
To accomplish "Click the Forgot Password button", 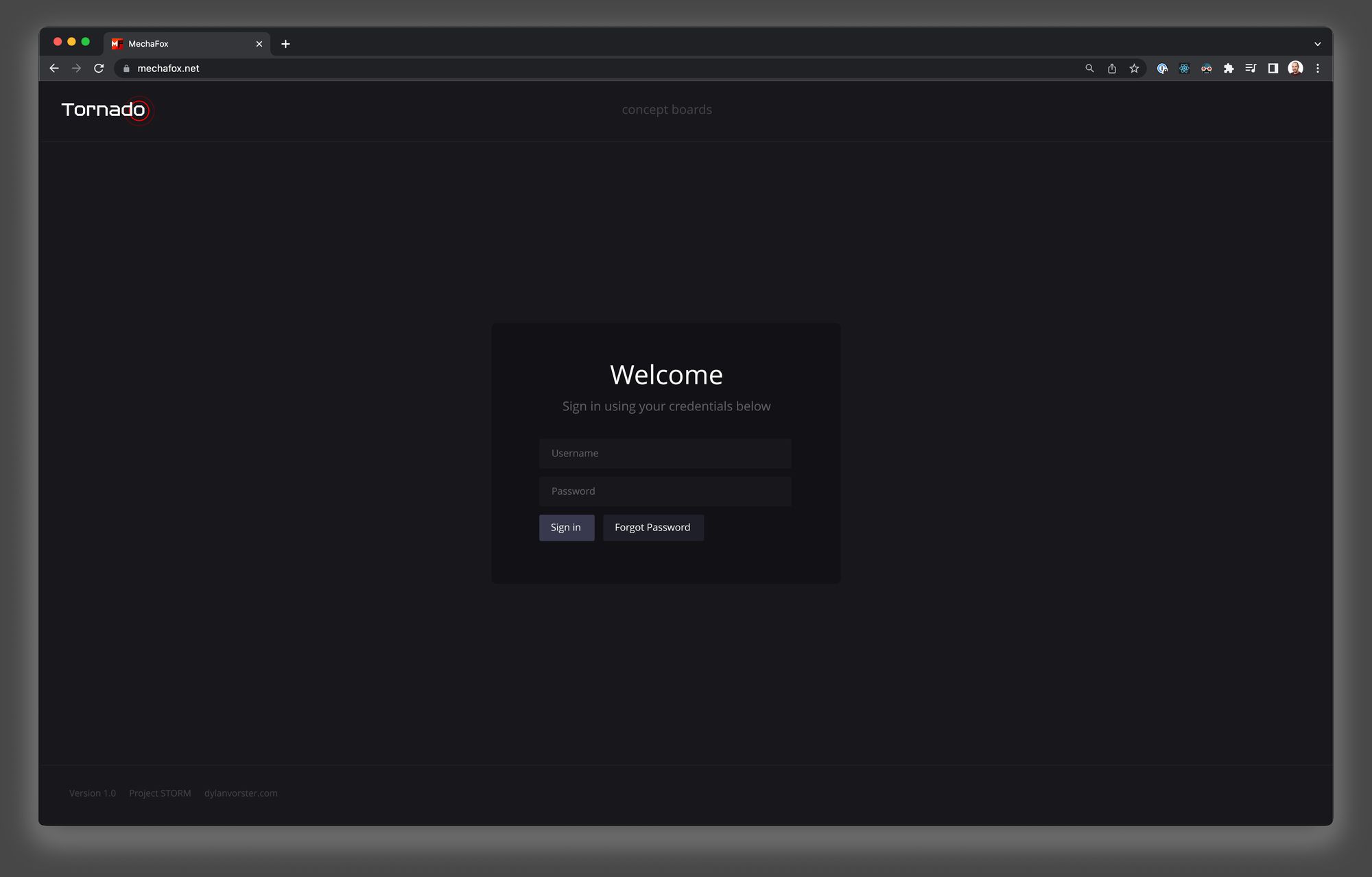I will (652, 527).
